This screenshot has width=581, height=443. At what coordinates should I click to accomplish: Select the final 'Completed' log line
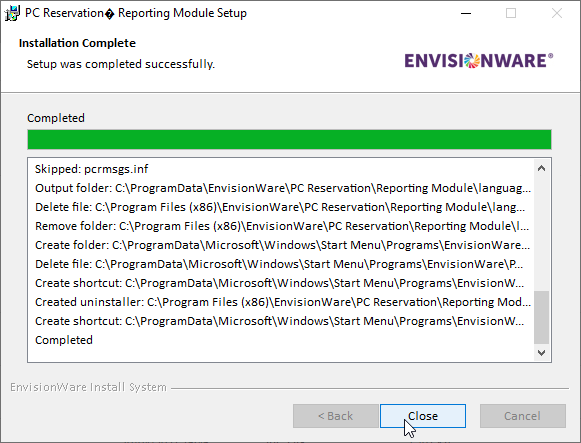[64, 340]
